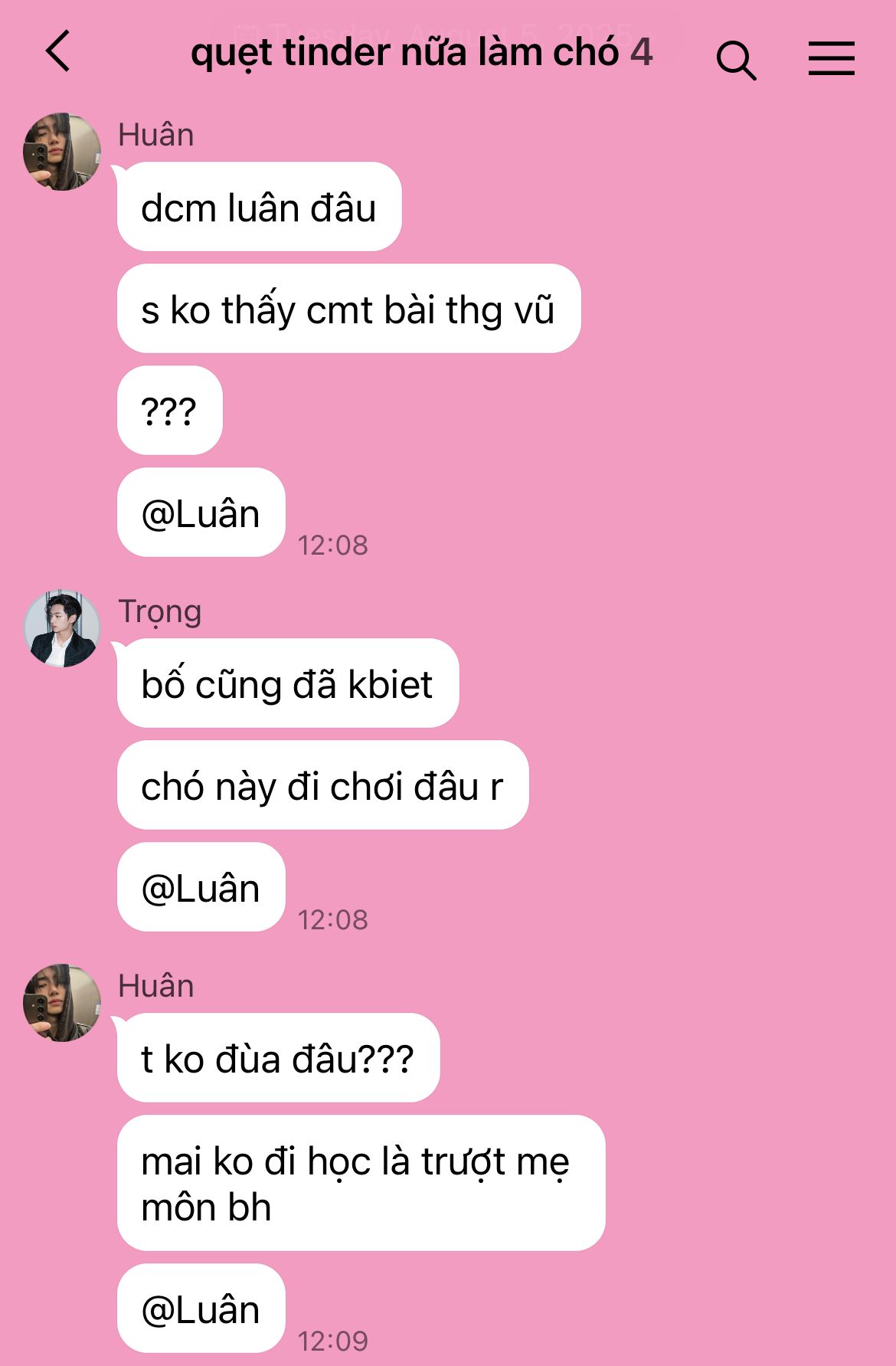896x1366 pixels.
Task: View Huân's avatar at top
Action: (62, 152)
